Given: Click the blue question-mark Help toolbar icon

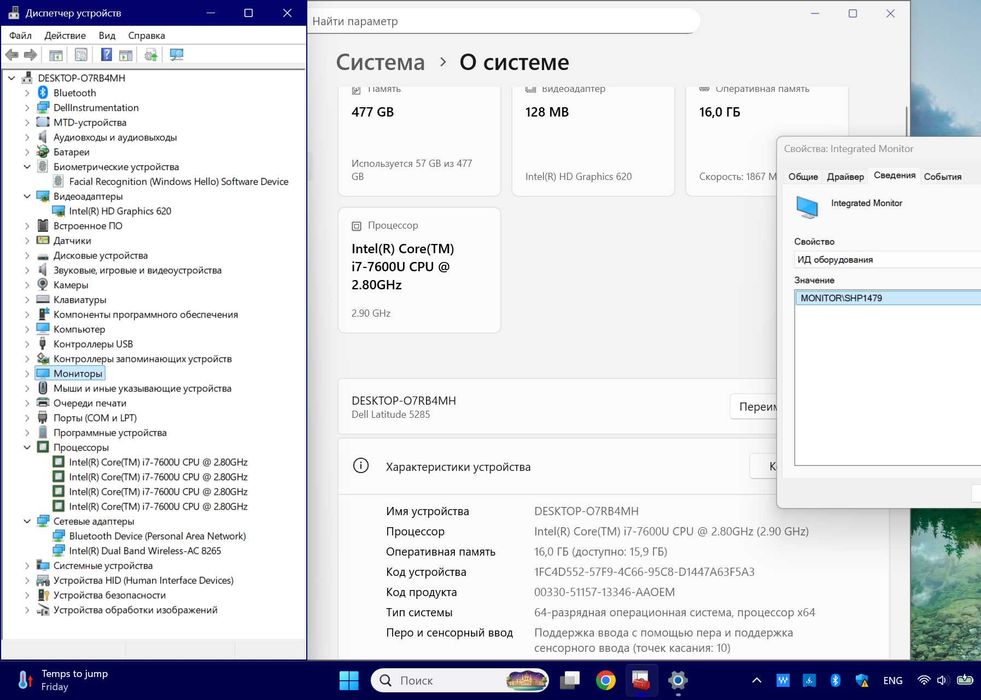Looking at the screenshot, I should [x=106, y=55].
